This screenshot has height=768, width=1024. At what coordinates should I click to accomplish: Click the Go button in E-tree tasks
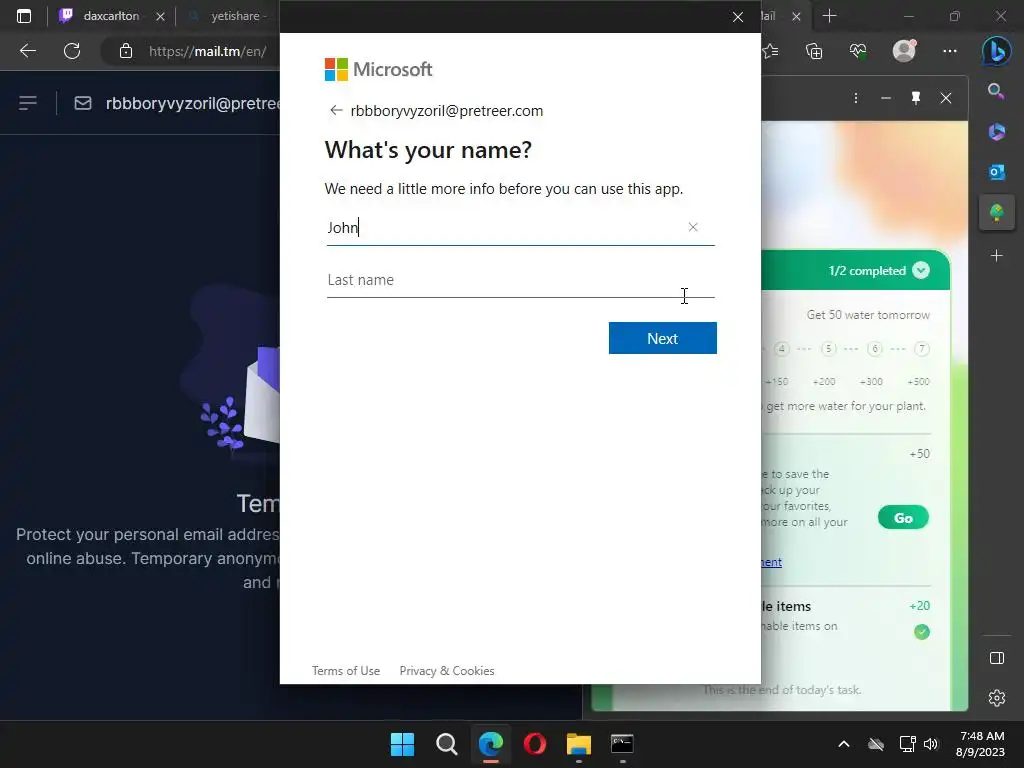coord(903,518)
